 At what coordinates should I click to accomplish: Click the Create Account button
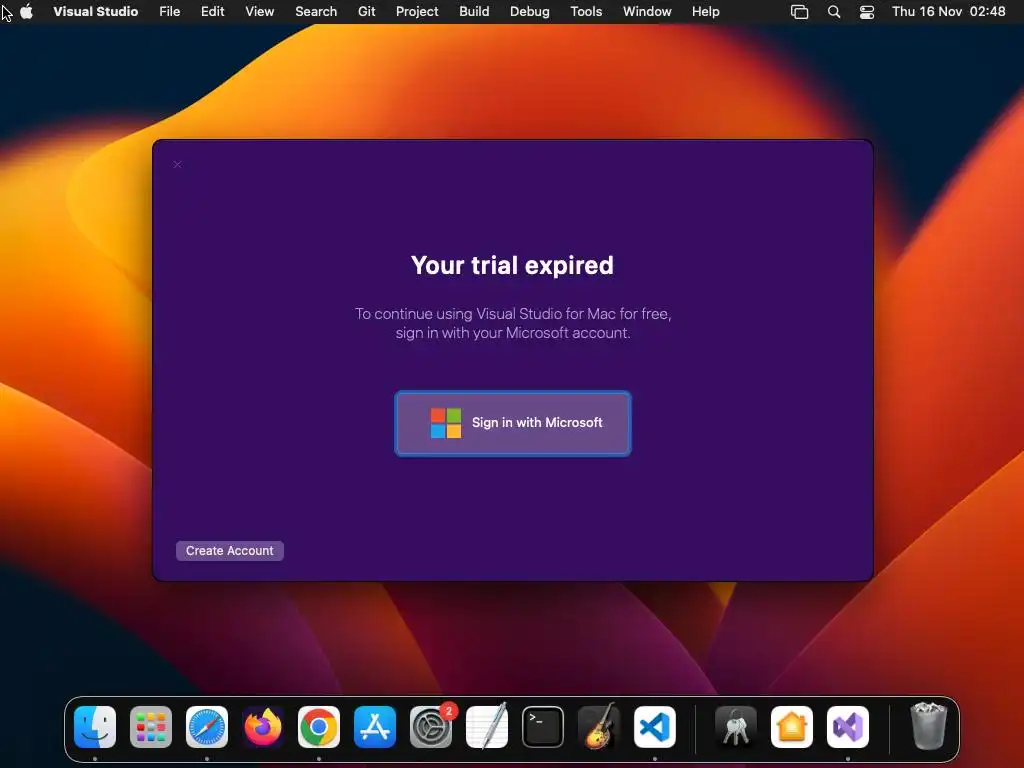(x=230, y=551)
